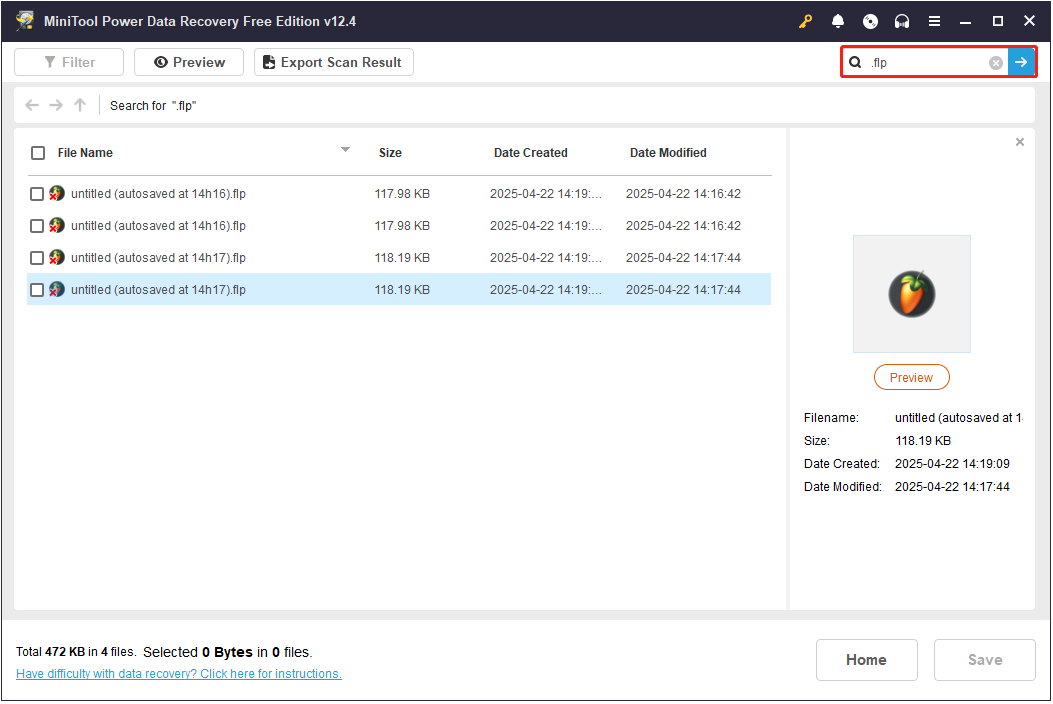The height and width of the screenshot is (704, 1053).
Task: Go back with the left arrow
Action: tap(32, 105)
